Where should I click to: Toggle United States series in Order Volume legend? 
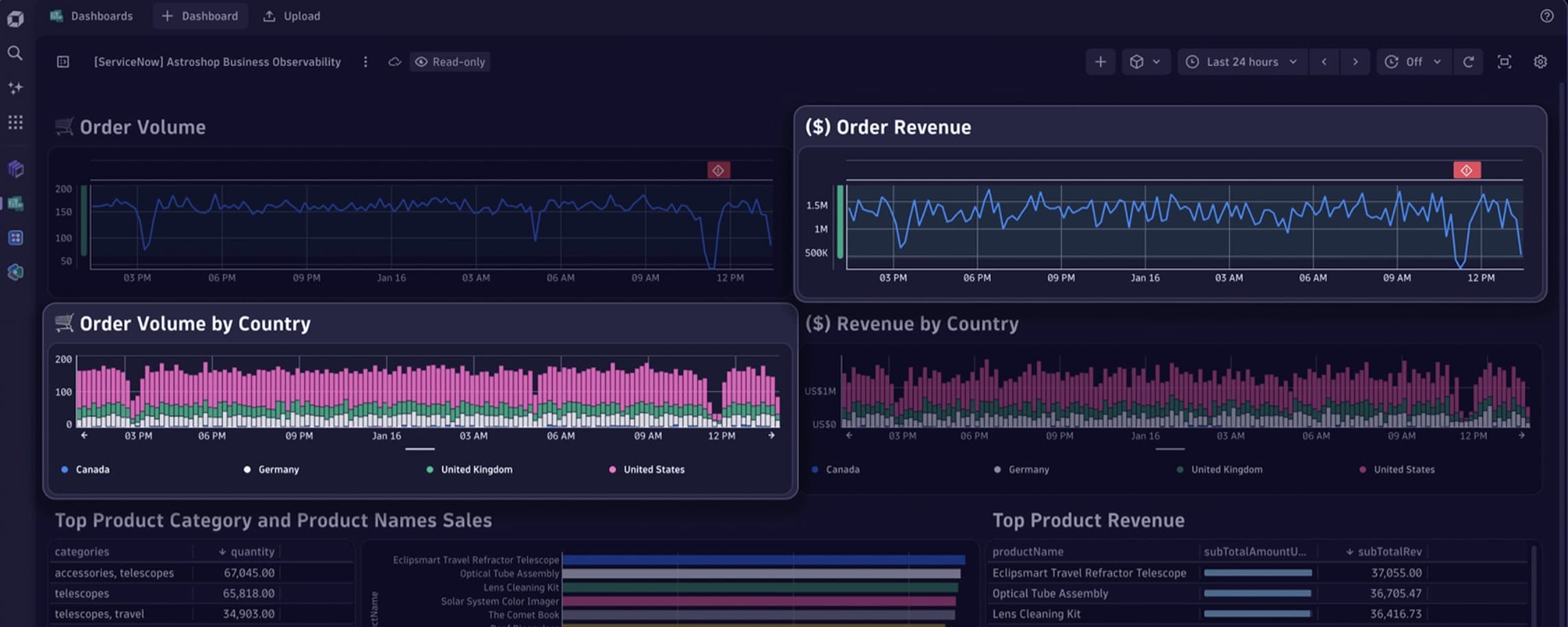coord(647,469)
